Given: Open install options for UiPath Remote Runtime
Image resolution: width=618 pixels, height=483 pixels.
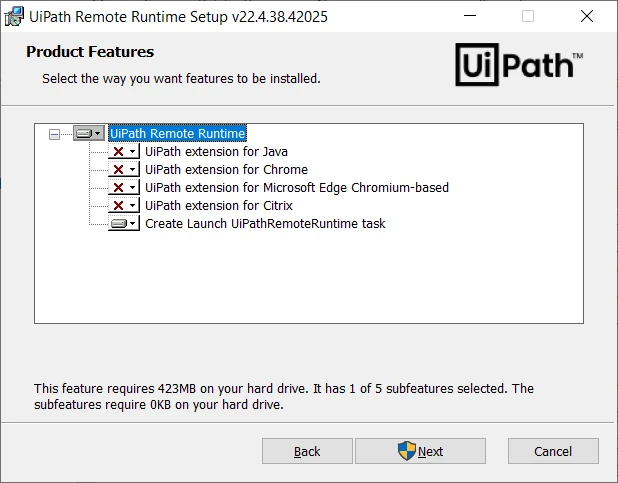Looking at the screenshot, I should [x=89, y=134].
